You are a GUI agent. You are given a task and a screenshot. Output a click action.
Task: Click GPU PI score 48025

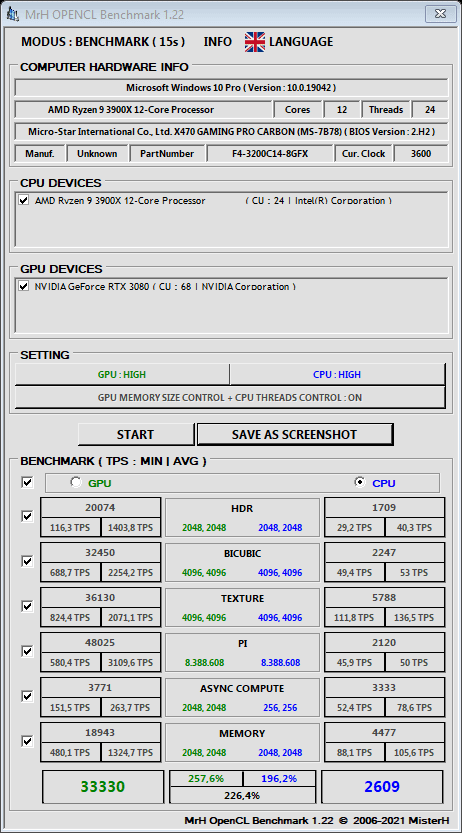[100, 642]
